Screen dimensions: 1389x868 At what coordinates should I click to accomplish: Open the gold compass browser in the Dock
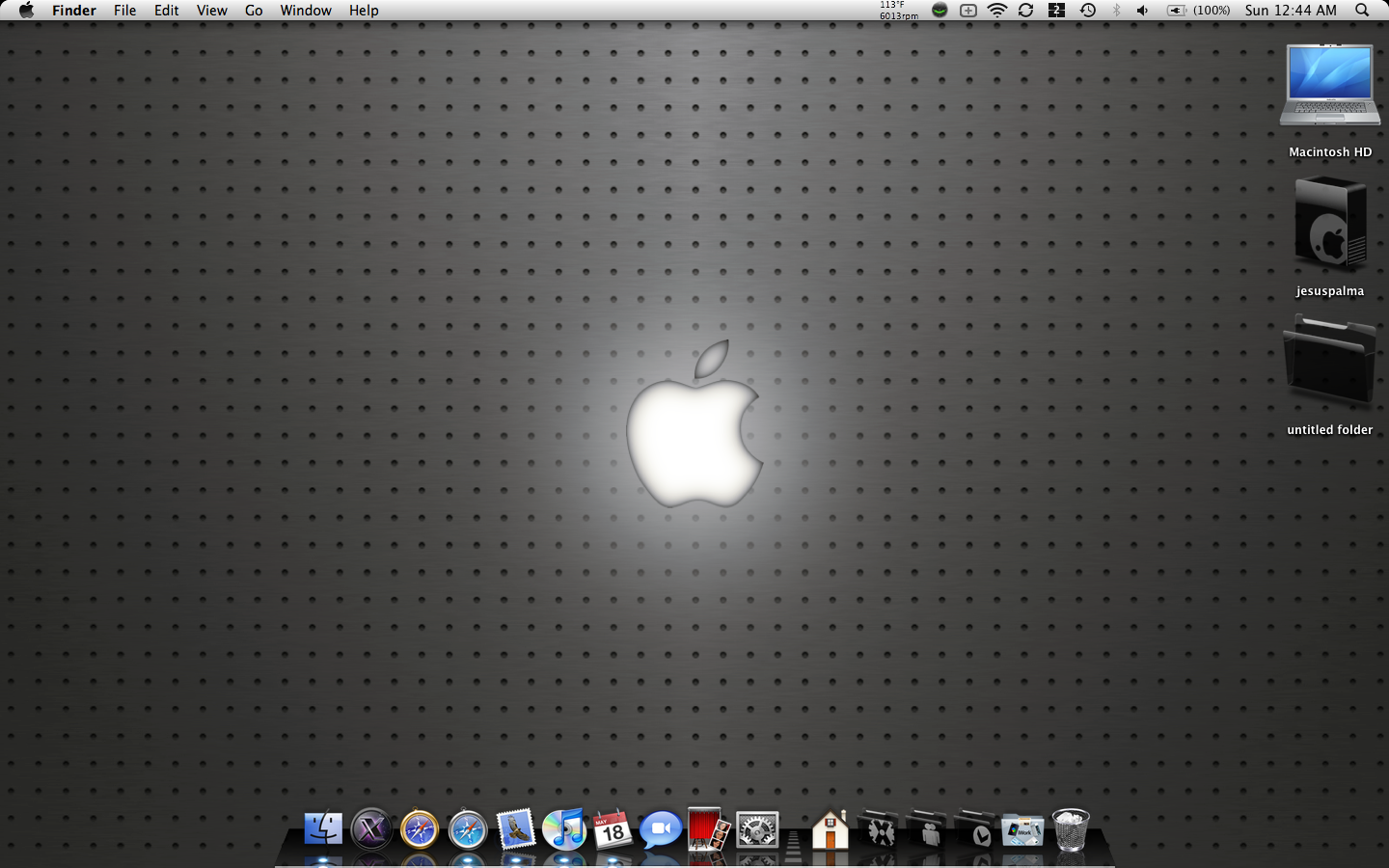[x=420, y=828]
